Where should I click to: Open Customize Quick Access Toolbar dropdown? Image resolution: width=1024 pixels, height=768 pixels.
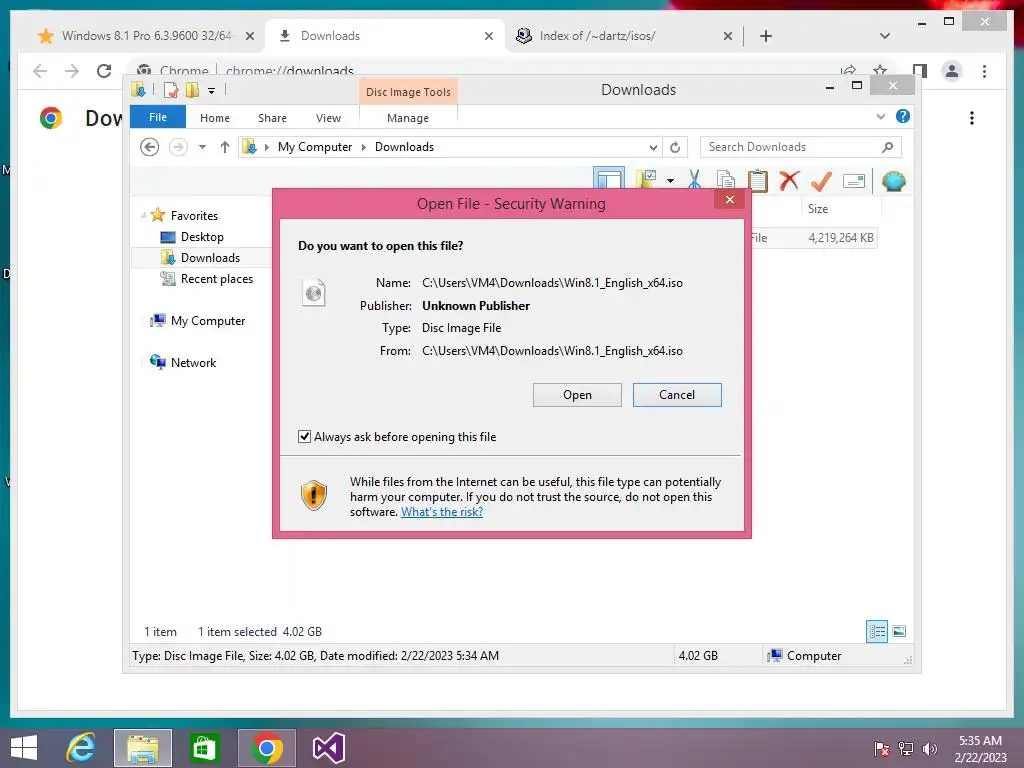pos(211,91)
